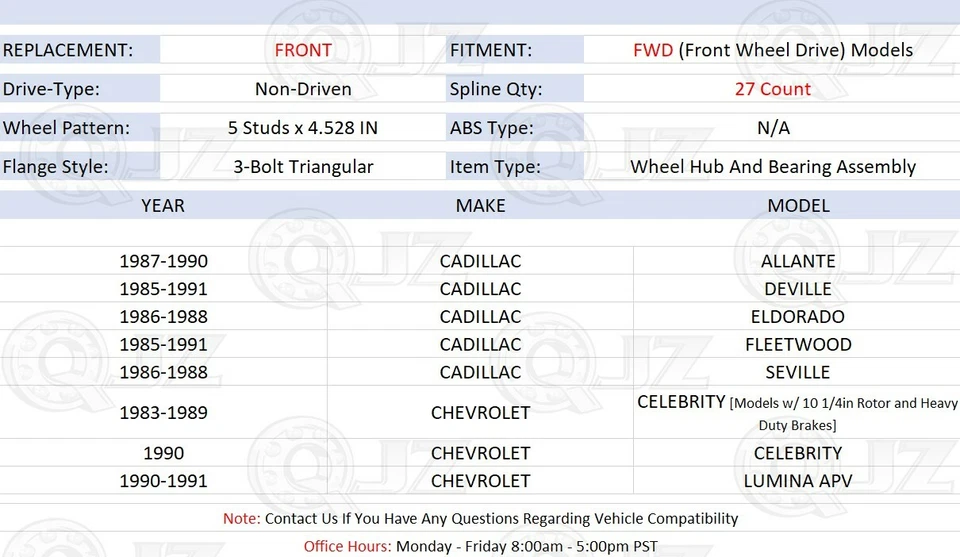
Task: Select the FLEETWOOD model cell
Action: click(x=798, y=345)
